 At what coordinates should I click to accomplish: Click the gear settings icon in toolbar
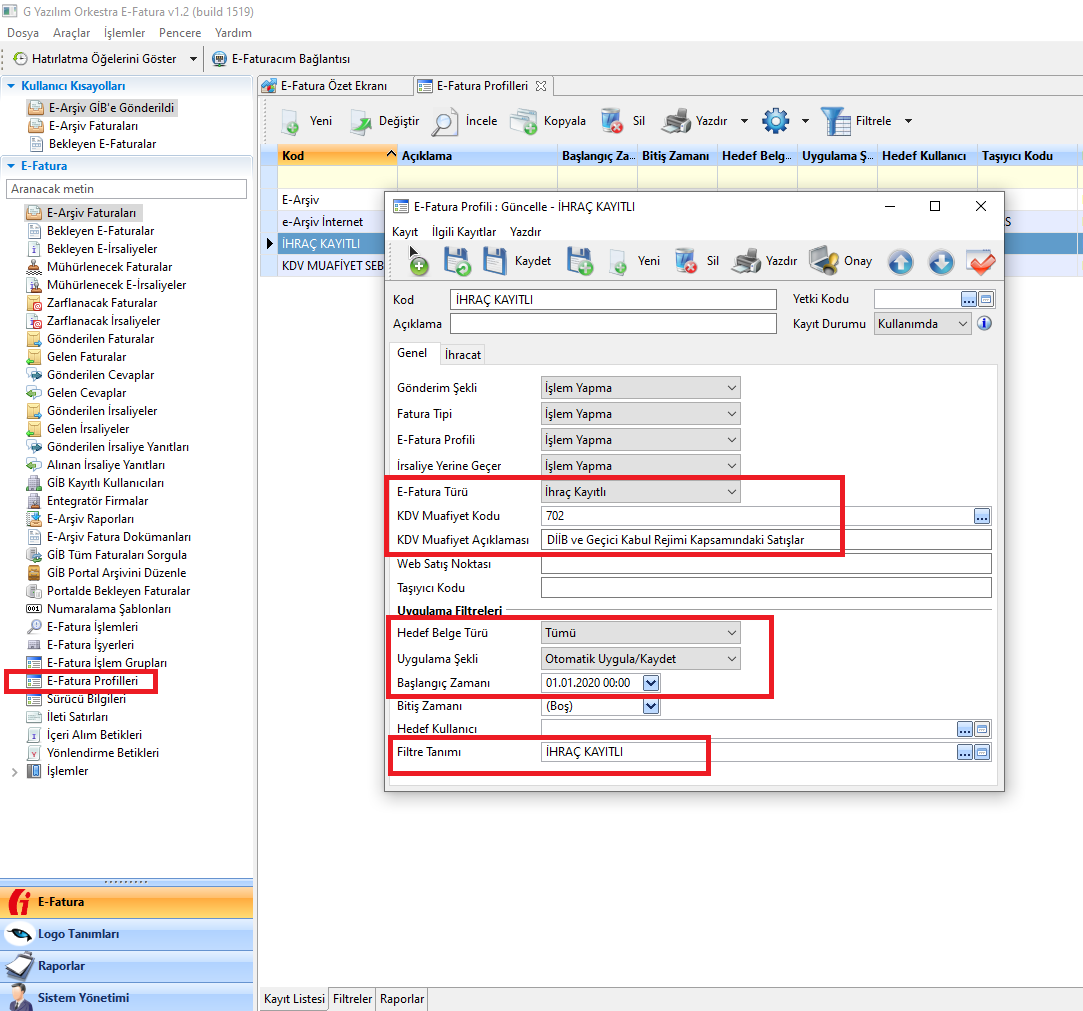pos(775,121)
